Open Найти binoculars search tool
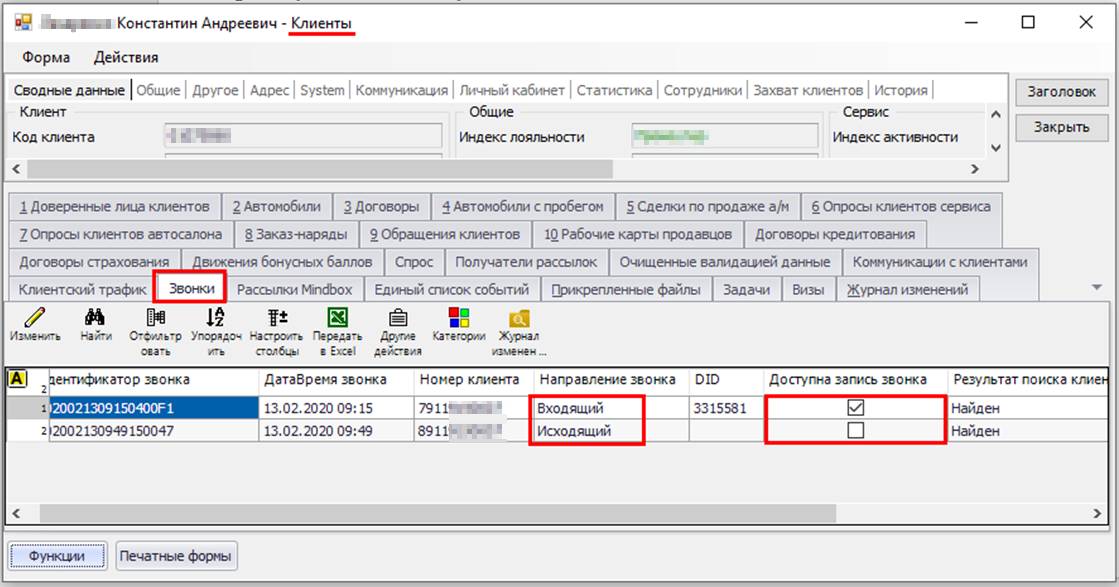This screenshot has height=587, width=1119. (96, 318)
